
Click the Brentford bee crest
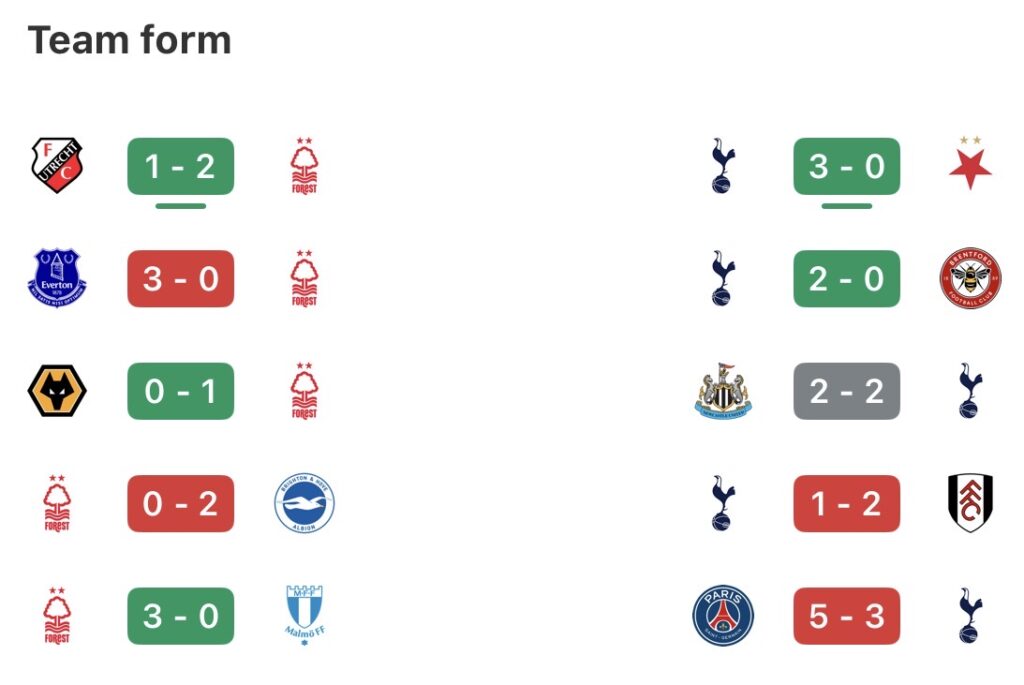[x=969, y=278]
